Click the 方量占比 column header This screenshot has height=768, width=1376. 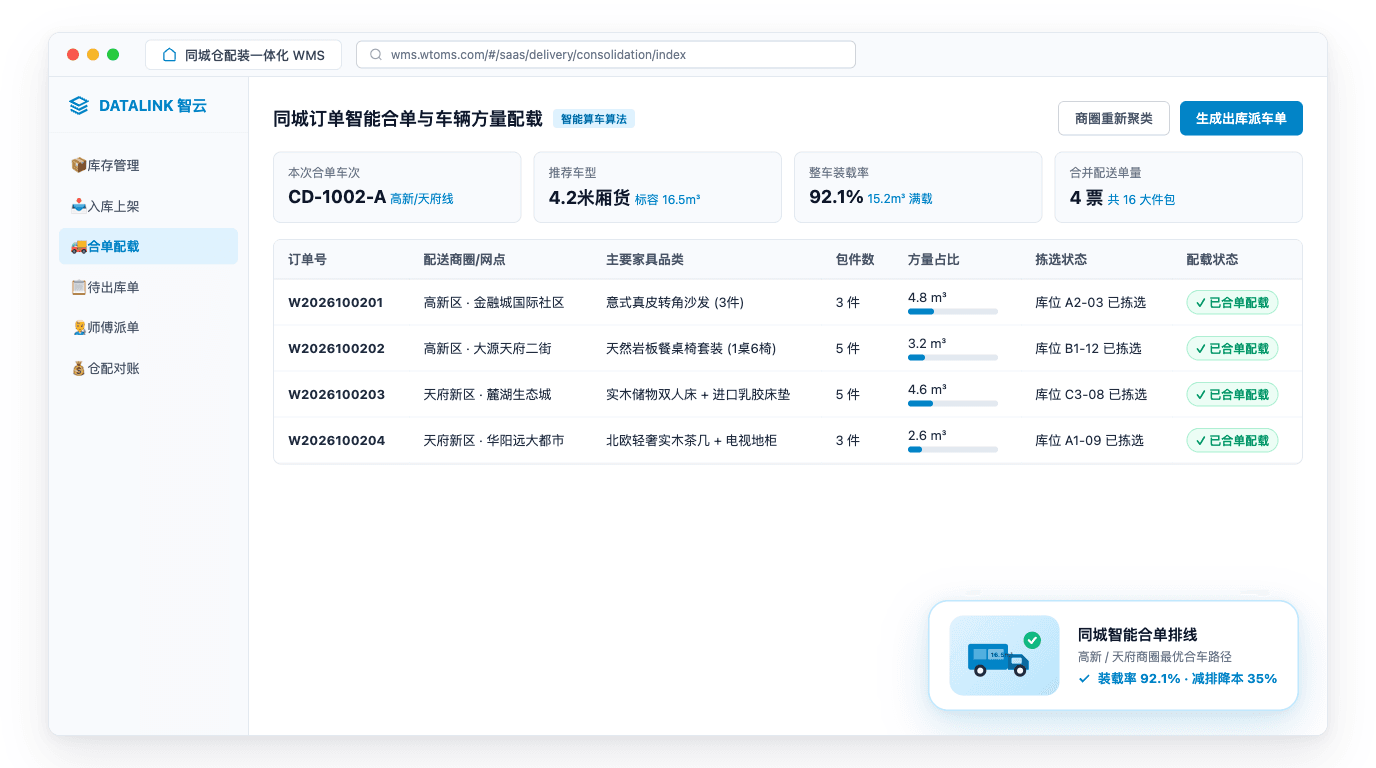pyautogui.click(x=934, y=259)
